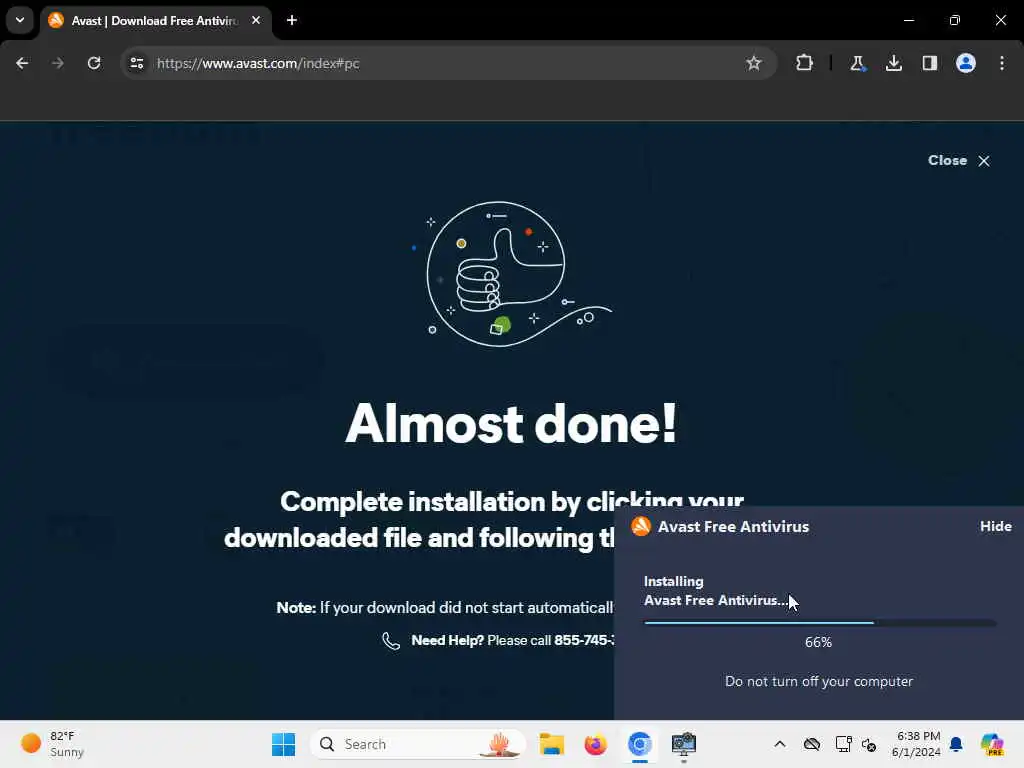Click 'Do not turn off your computer' text
Viewport: 1024px width, 768px height.
pos(819,681)
